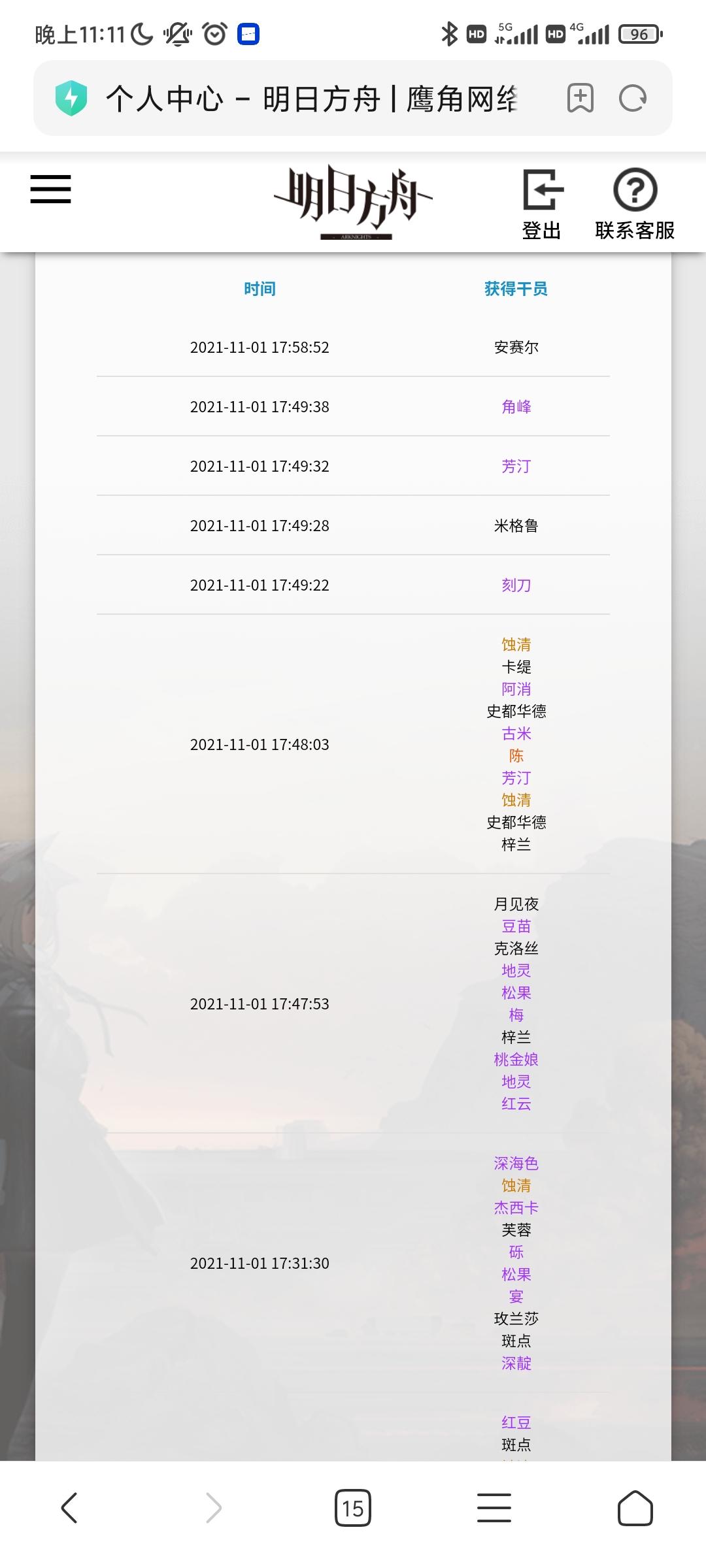Tap the browser forward arrow

click(x=214, y=1508)
